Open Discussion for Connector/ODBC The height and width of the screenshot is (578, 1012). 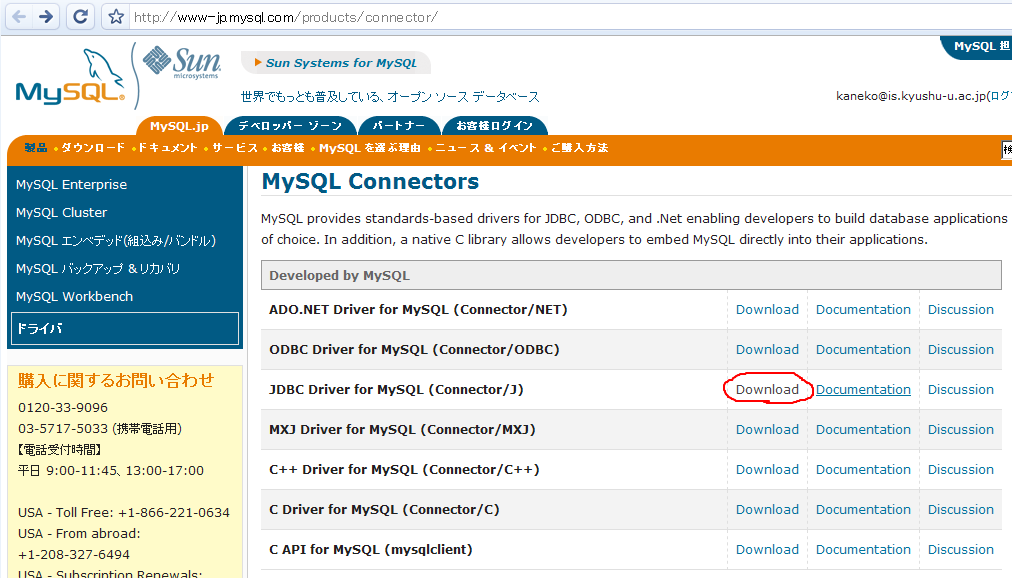coord(961,350)
